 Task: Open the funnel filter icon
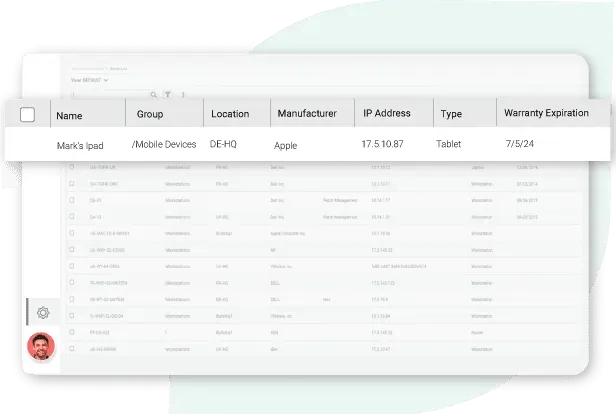coord(168,95)
